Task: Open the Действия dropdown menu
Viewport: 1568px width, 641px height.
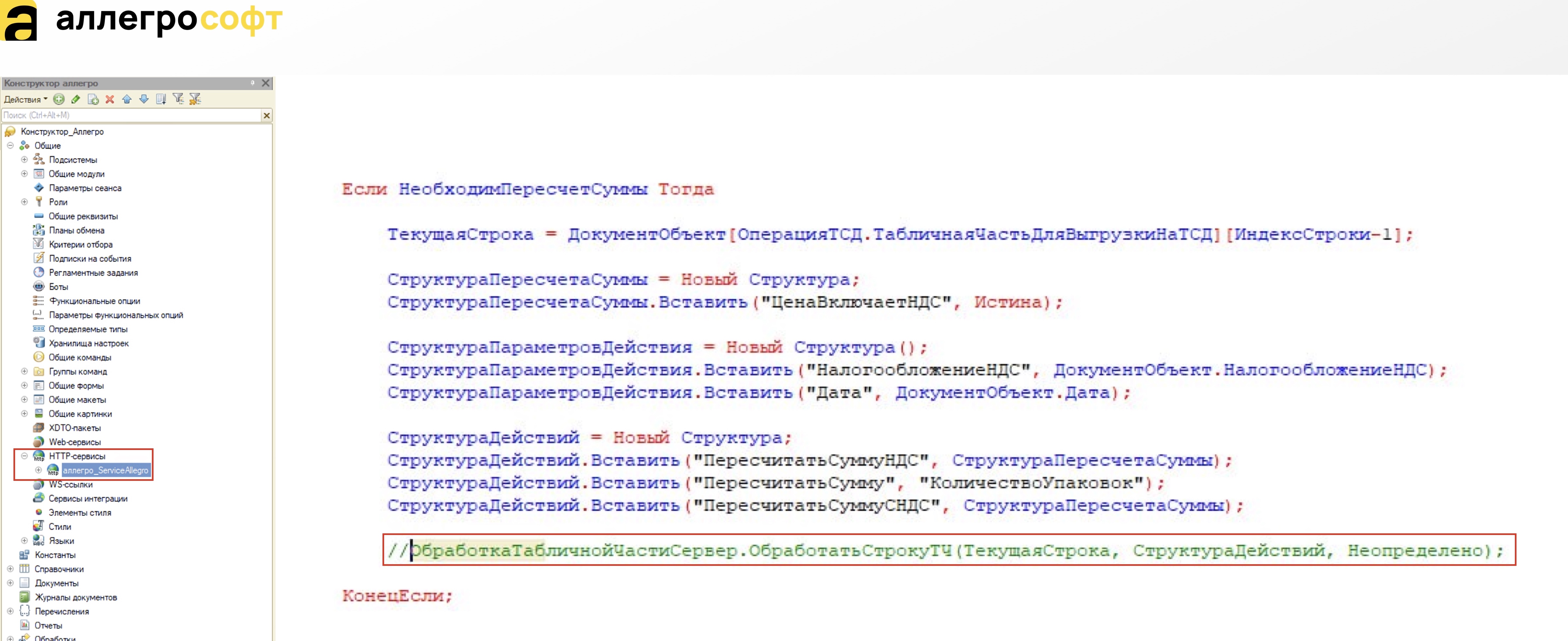Action: (x=25, y=99)
